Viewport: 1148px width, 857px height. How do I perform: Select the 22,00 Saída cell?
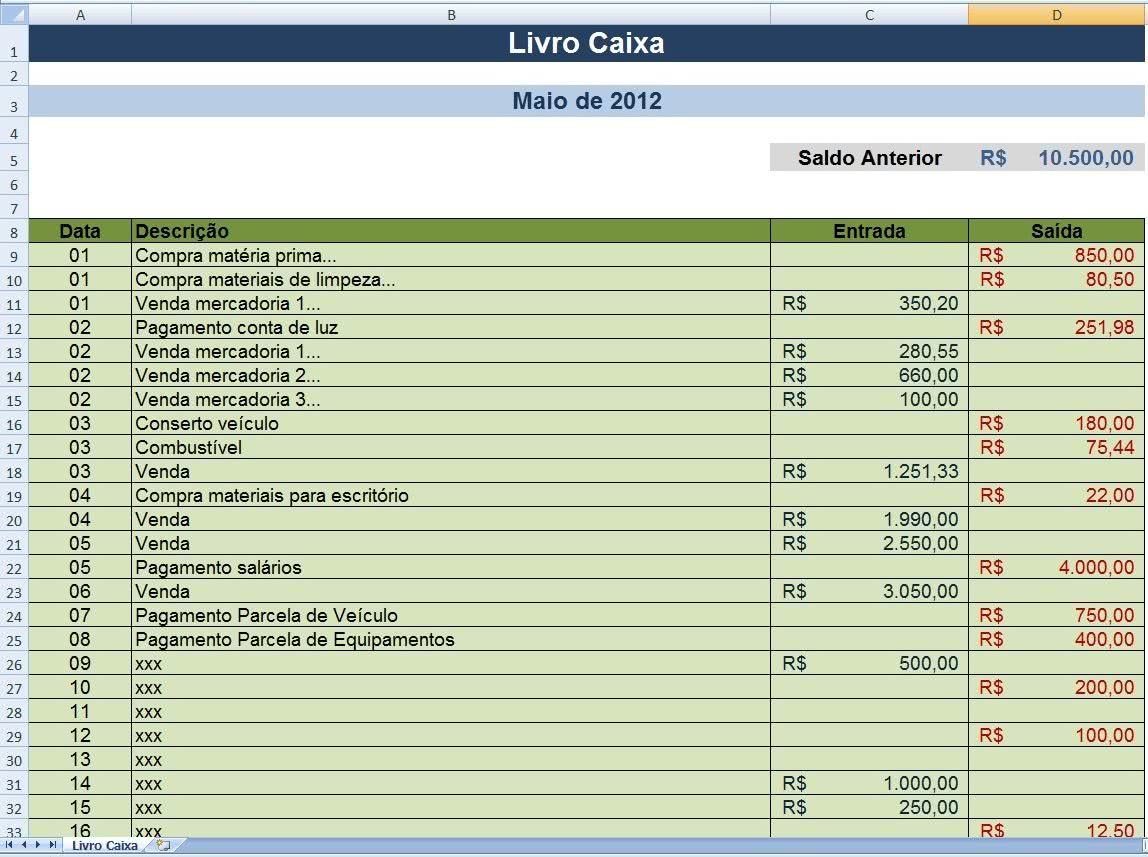click(1056, 495)
